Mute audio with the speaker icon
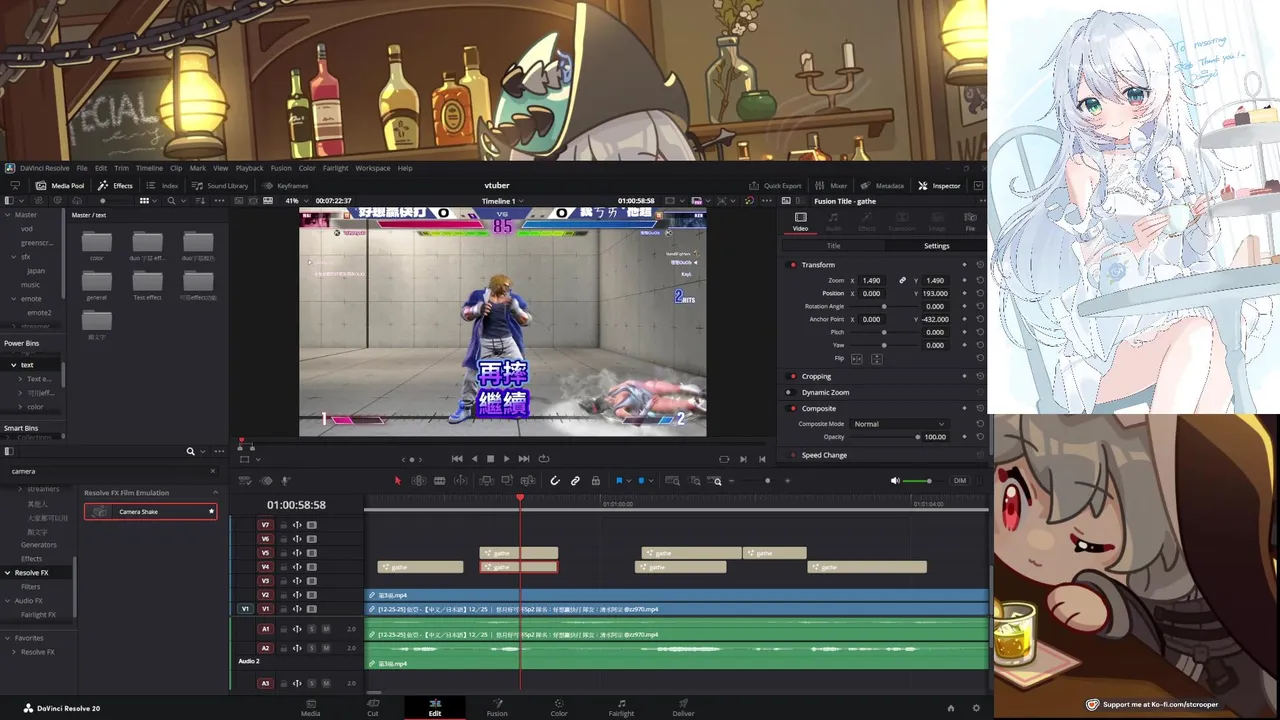This screenshot has height=720, width=1280. (x=895, y=481)
